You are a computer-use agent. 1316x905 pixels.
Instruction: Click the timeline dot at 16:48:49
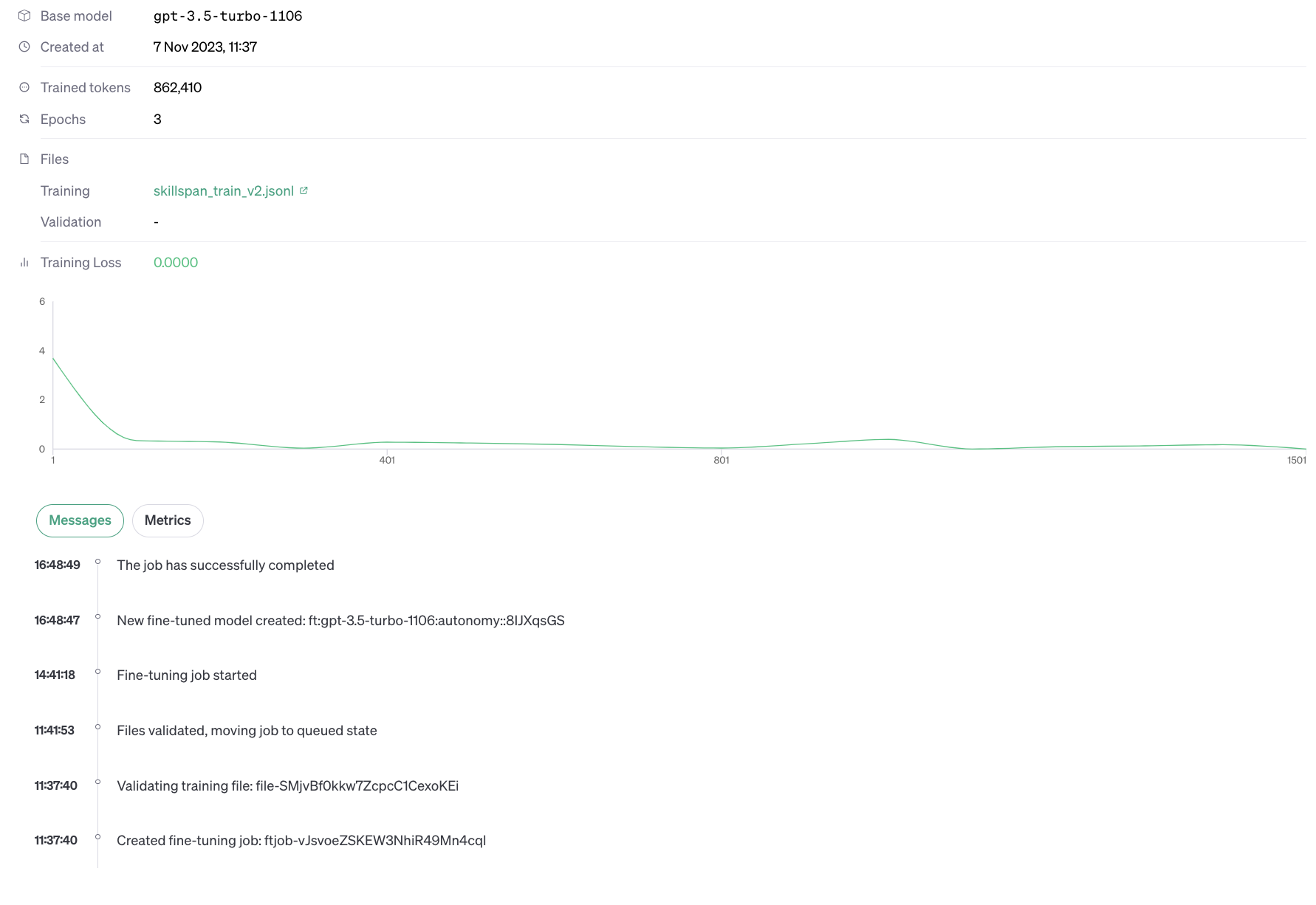pos(97,562)
